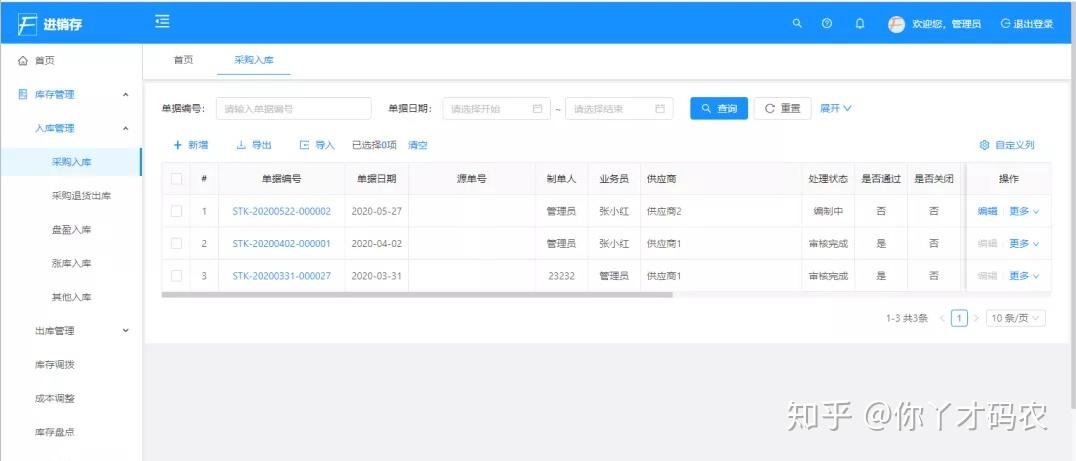Select the 采购入库 tab

254,60
